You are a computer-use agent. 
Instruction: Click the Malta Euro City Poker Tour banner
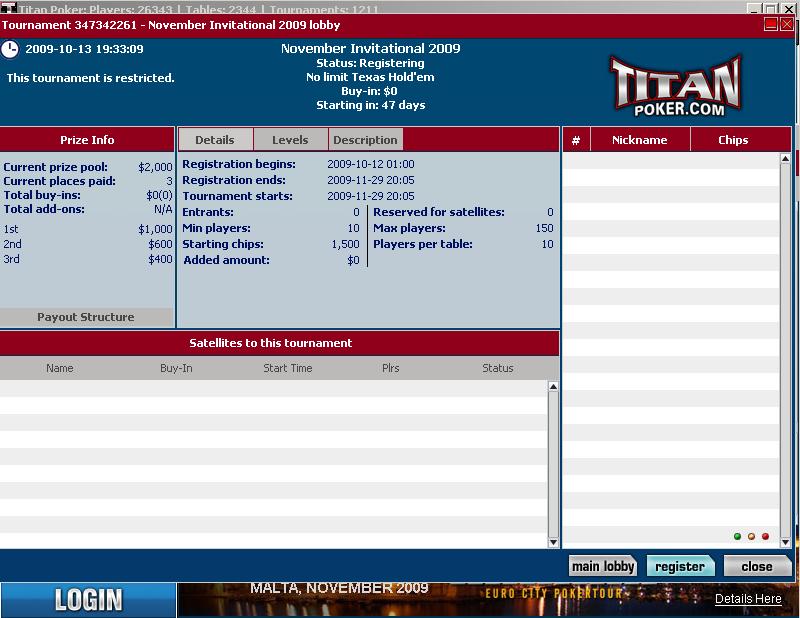point(487,600)
